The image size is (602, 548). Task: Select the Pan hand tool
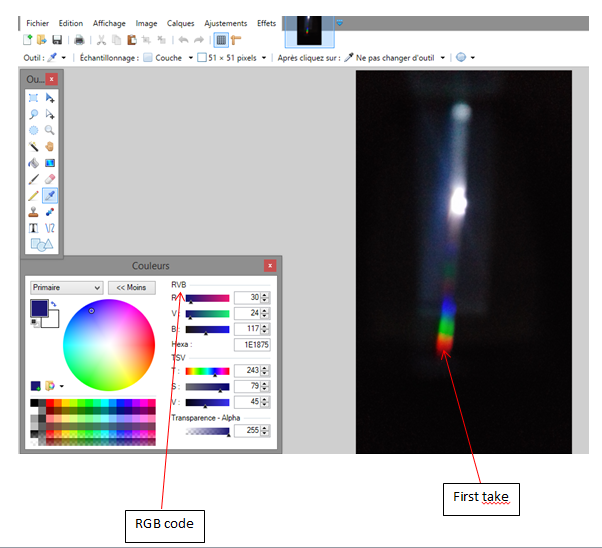50,147
